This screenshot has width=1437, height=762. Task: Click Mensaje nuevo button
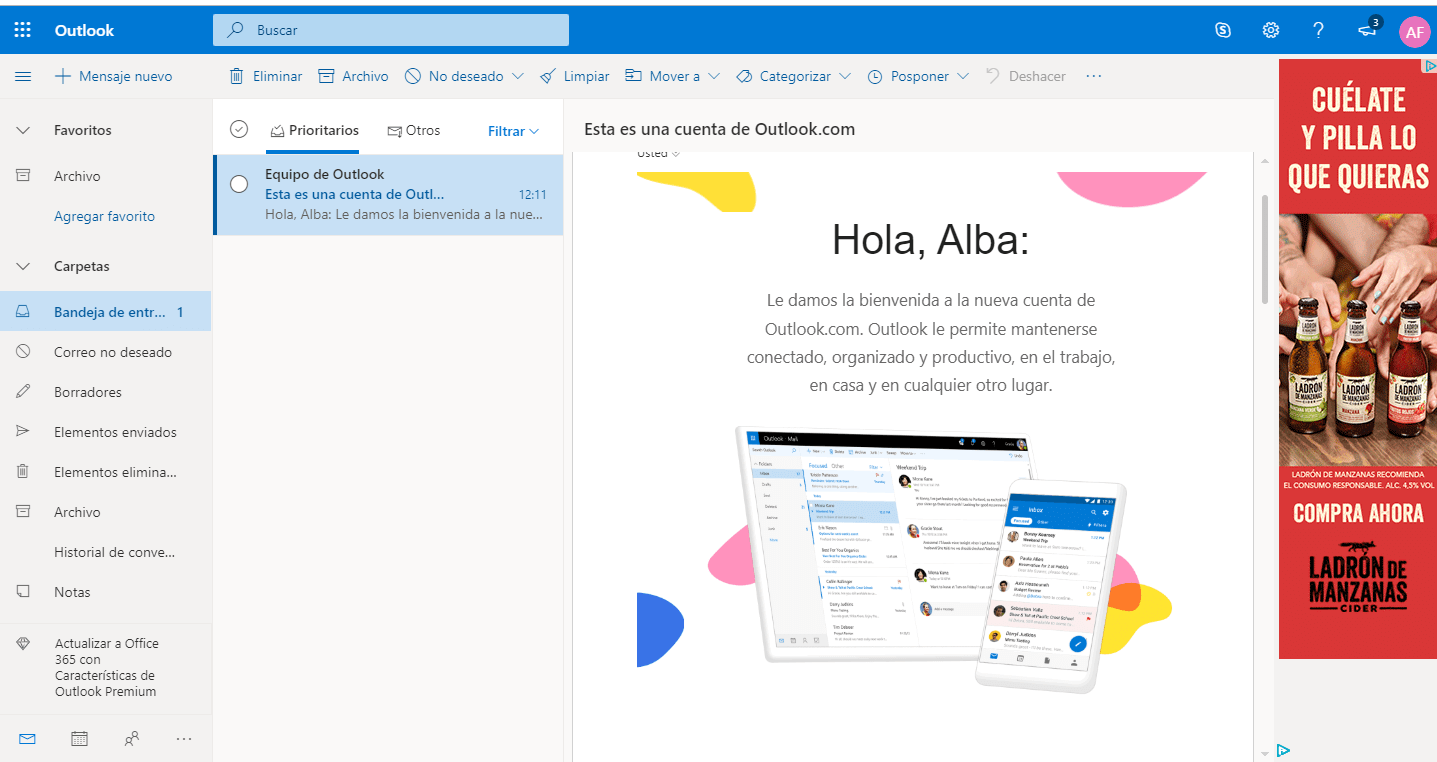pyautogui.click(x=113, y=76)
